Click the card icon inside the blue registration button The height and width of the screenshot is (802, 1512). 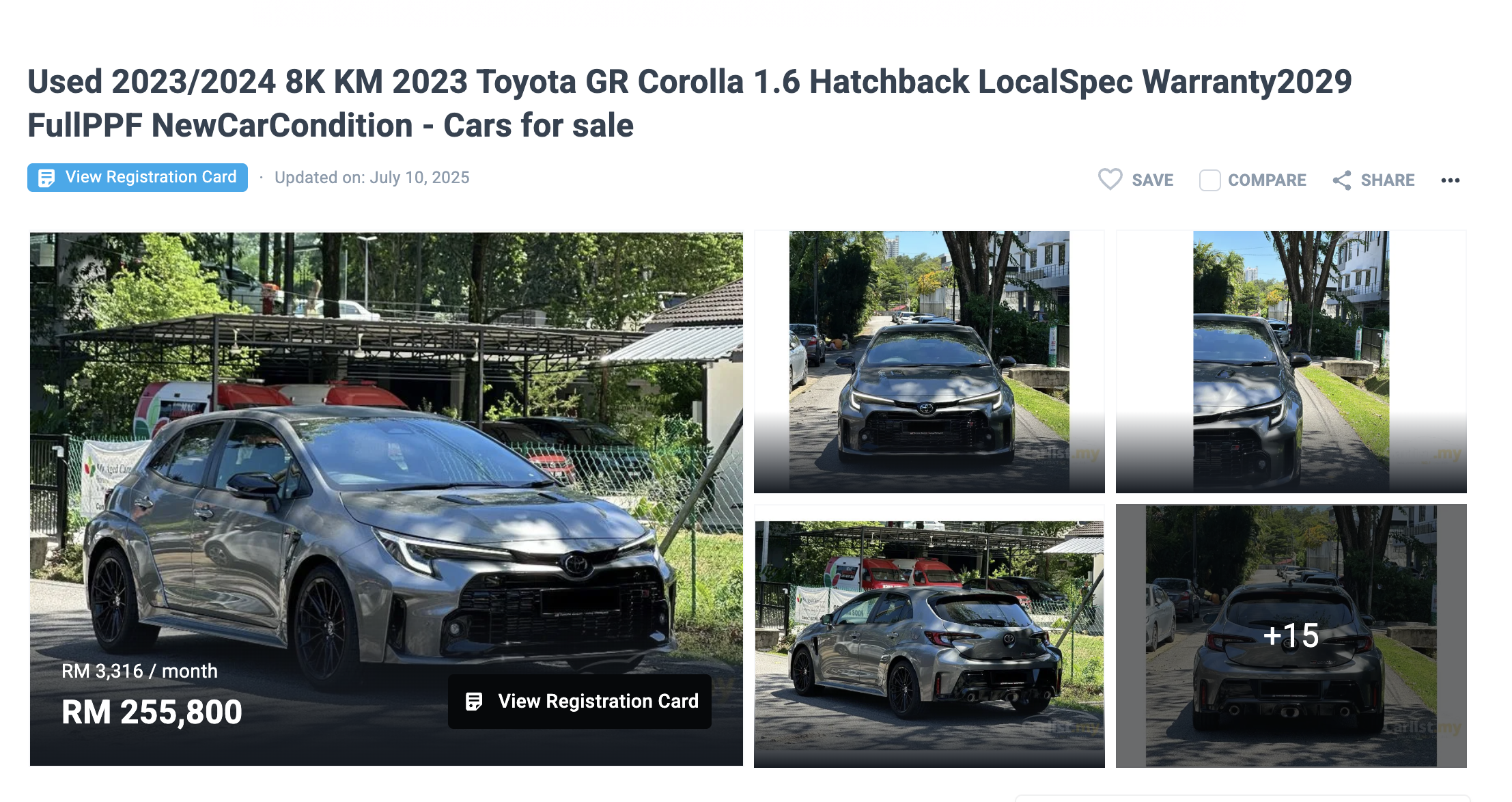click(x=46, y=178)
